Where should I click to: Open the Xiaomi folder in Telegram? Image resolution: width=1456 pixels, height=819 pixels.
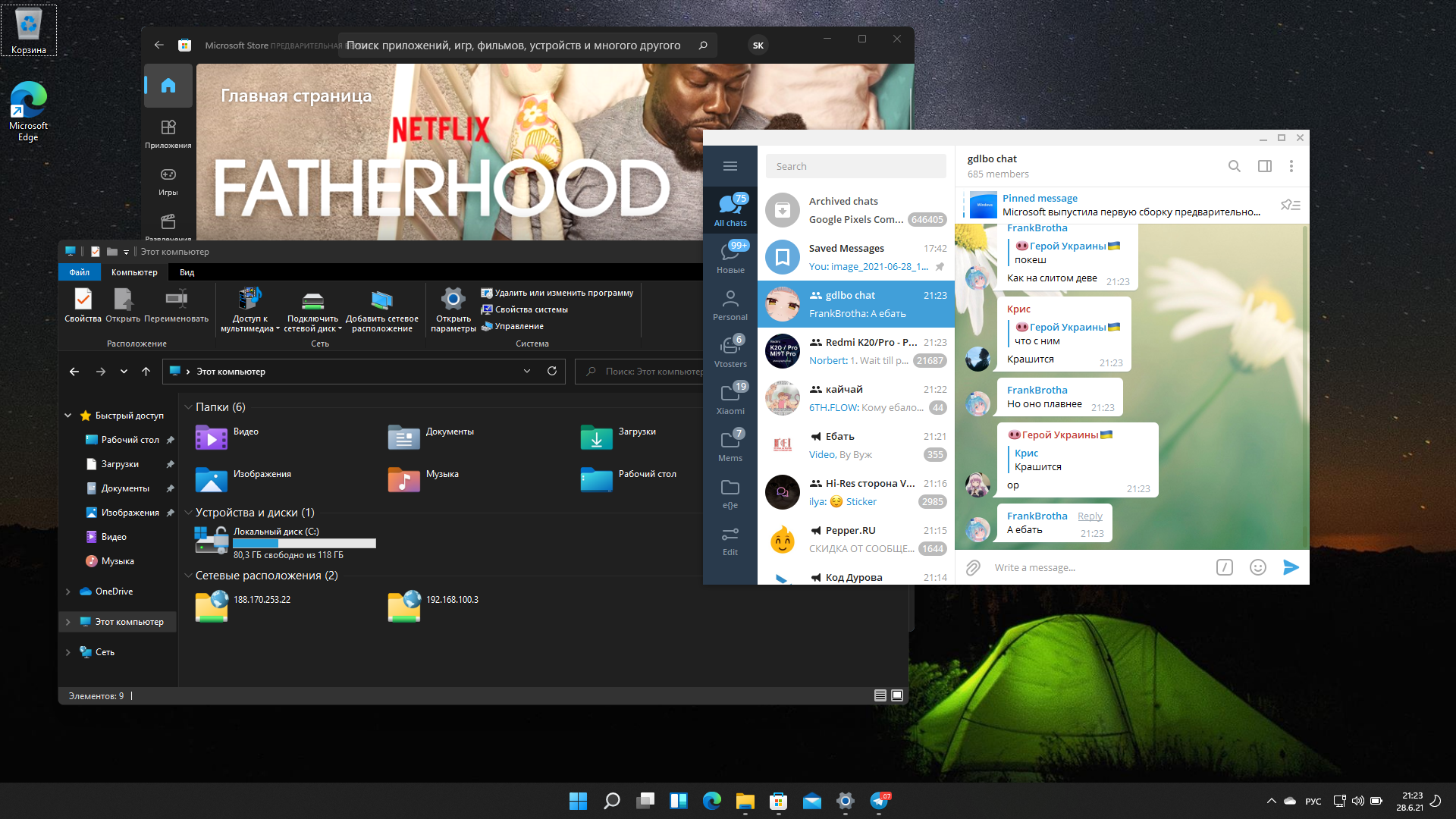point(730,398)
